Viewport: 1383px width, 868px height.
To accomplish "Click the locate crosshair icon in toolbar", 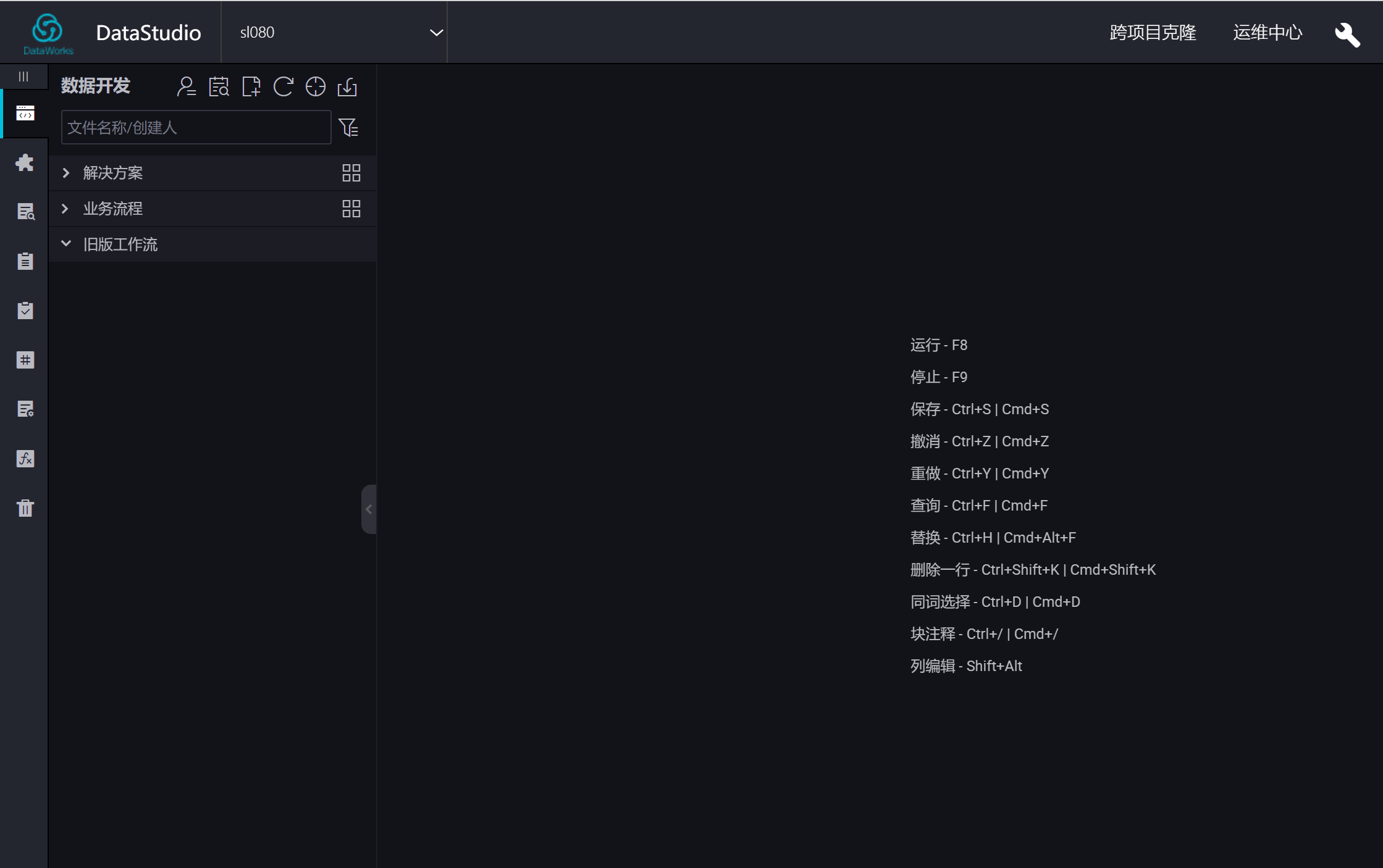I will point(316,86).
